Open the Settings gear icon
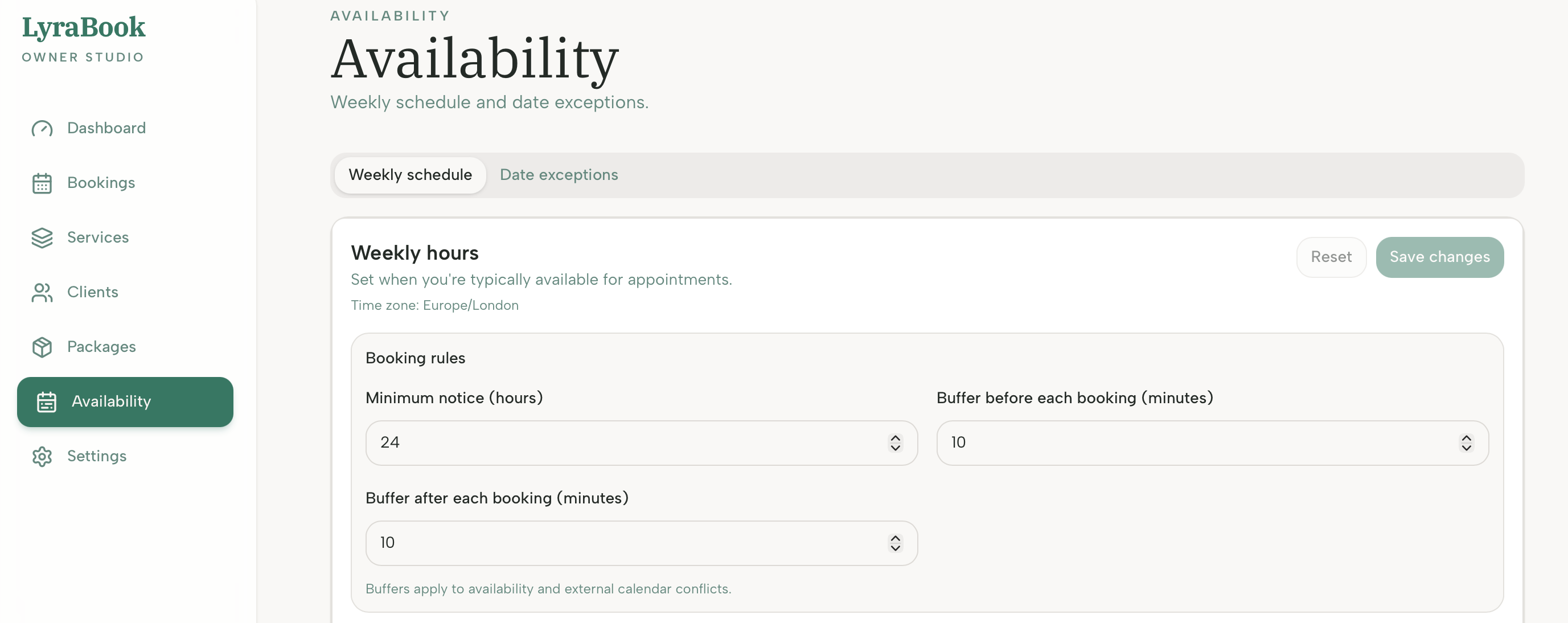 point(42,456)
